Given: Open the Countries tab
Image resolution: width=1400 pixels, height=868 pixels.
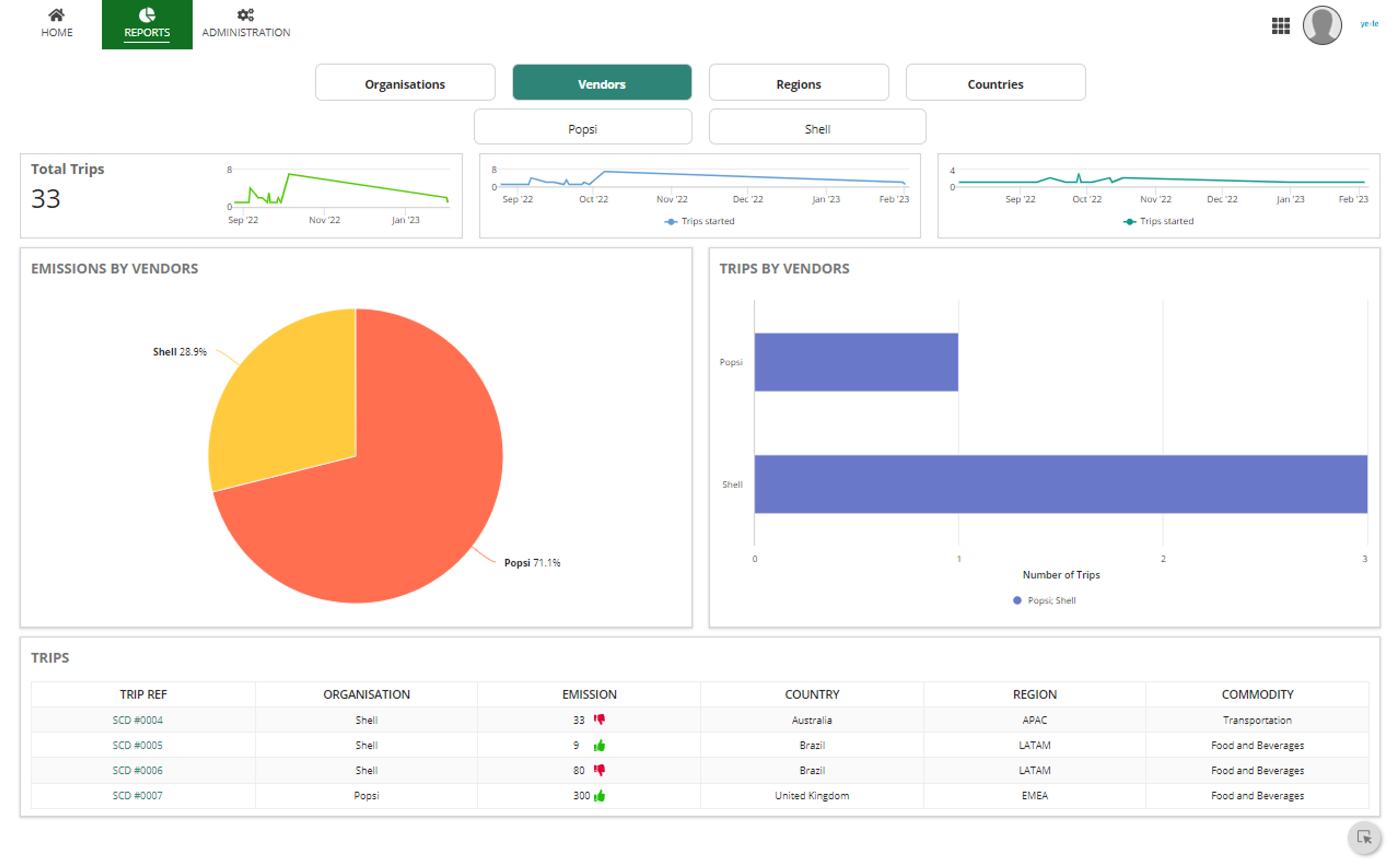Looking at the screenshot, I should pos(995,83).
